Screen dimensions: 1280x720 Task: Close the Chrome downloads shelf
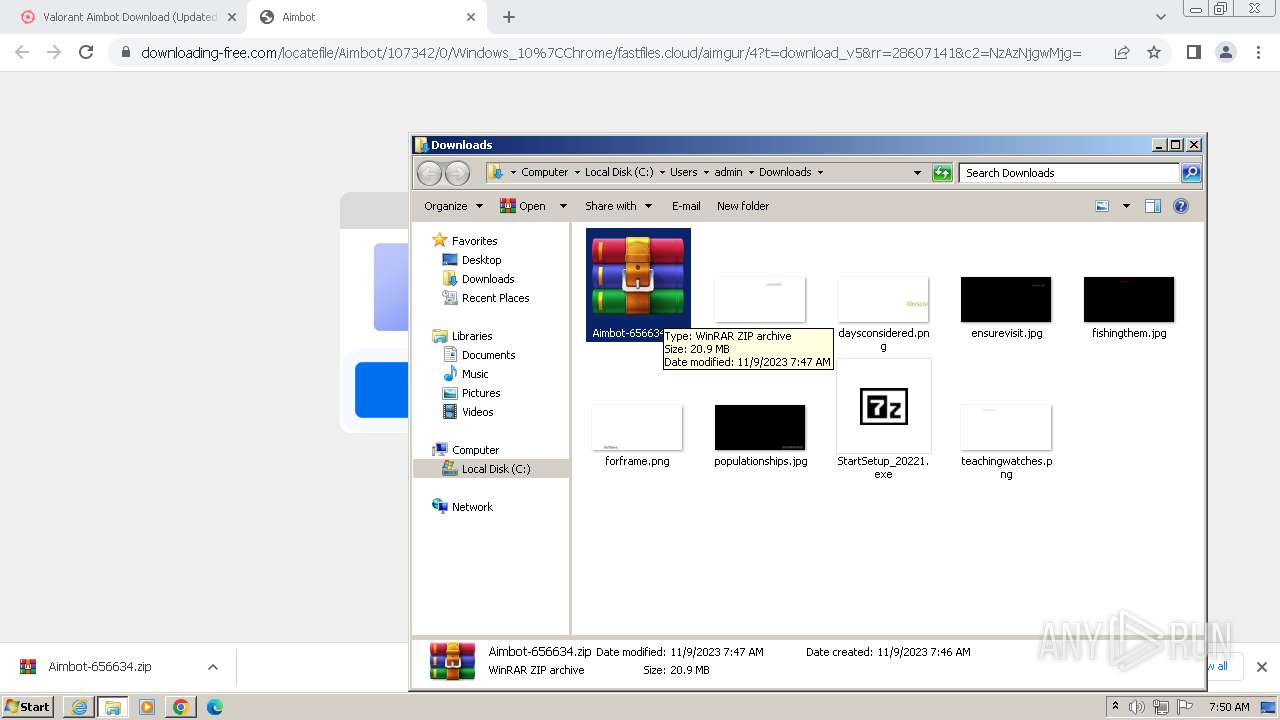1262,667
